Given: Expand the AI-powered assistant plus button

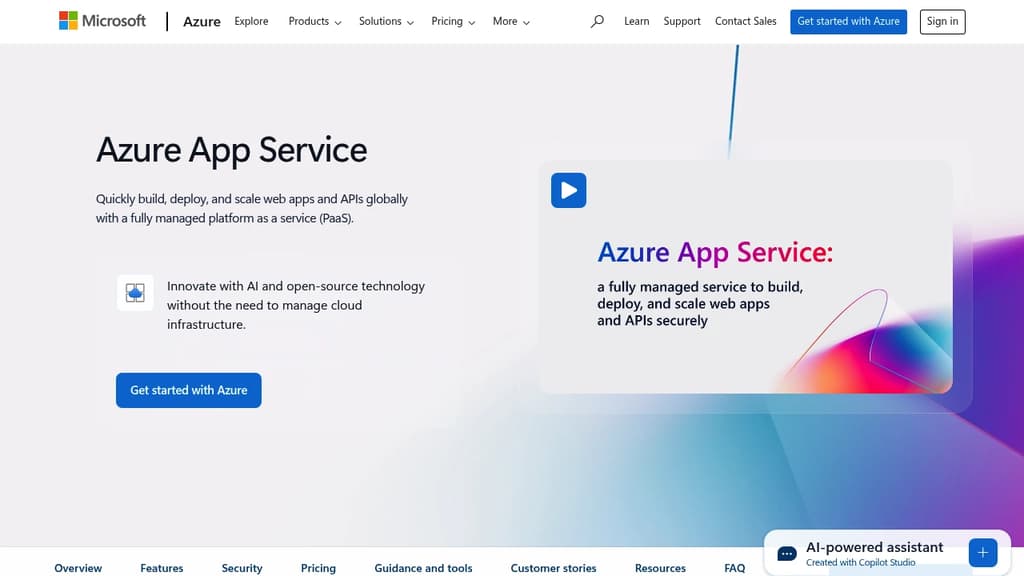Looking at the screenshot, I should click(x=982, y=552).
